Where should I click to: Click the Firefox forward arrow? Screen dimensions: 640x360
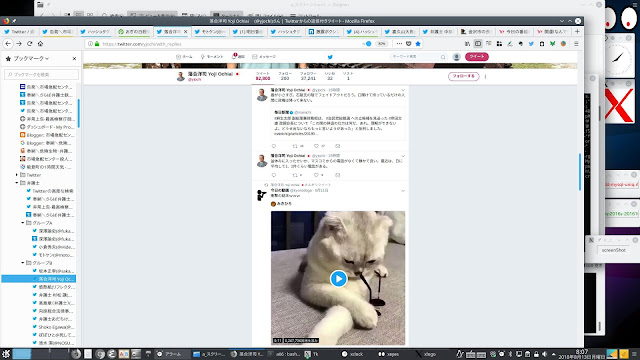point(19,44)
